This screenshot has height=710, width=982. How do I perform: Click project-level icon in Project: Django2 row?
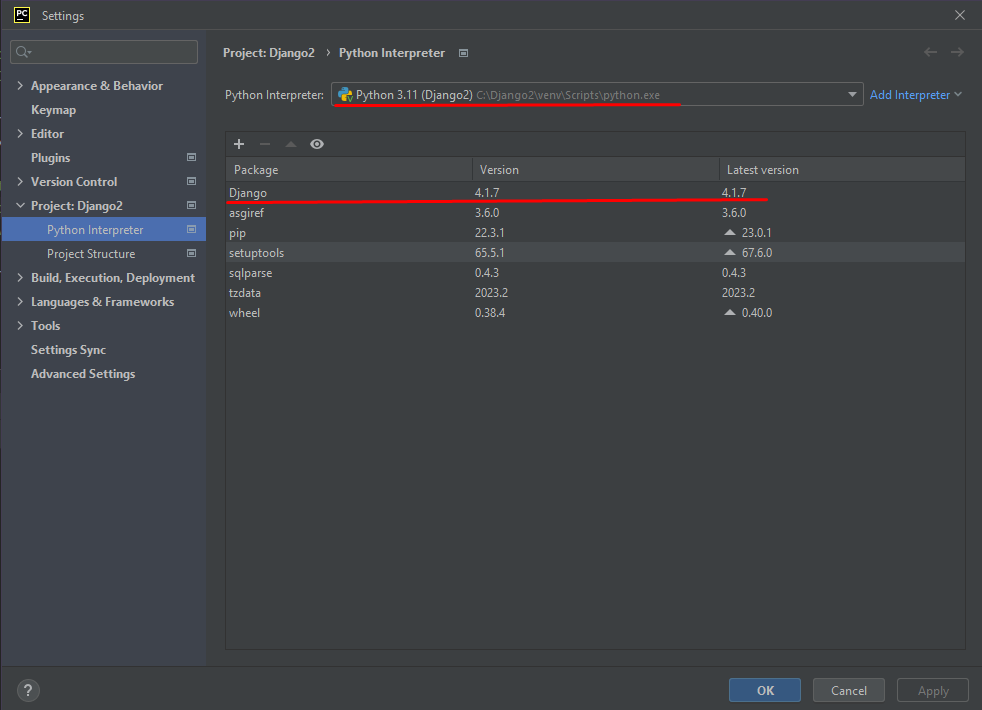(x=192, y=205)
